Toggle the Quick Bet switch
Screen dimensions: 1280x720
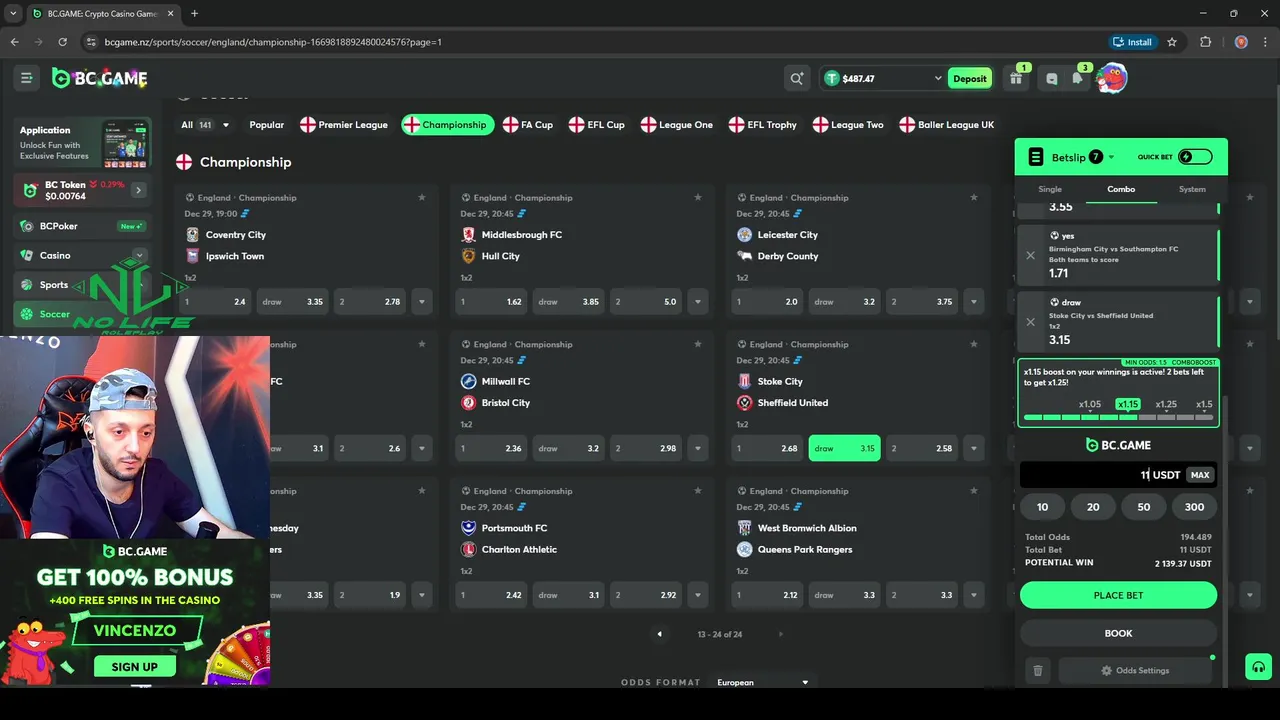1195,157
